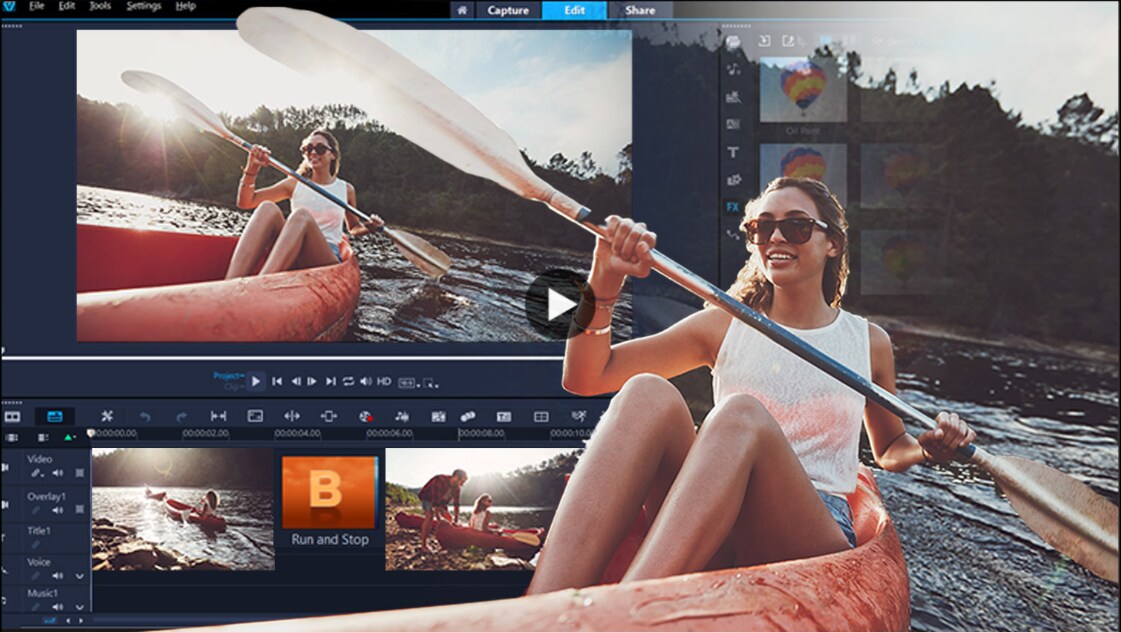Open the Sound Mixer waveform icon
Image resolution: width=1121 pixels, height=633 pixels.
[x=402, y=416]
